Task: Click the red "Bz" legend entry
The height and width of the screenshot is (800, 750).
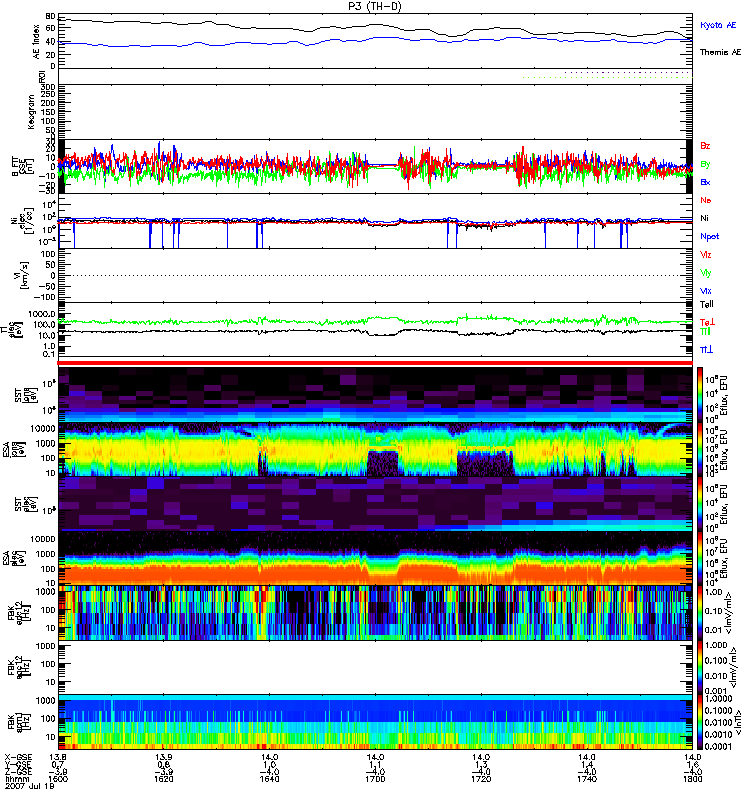Action: [x=705, y=146]
